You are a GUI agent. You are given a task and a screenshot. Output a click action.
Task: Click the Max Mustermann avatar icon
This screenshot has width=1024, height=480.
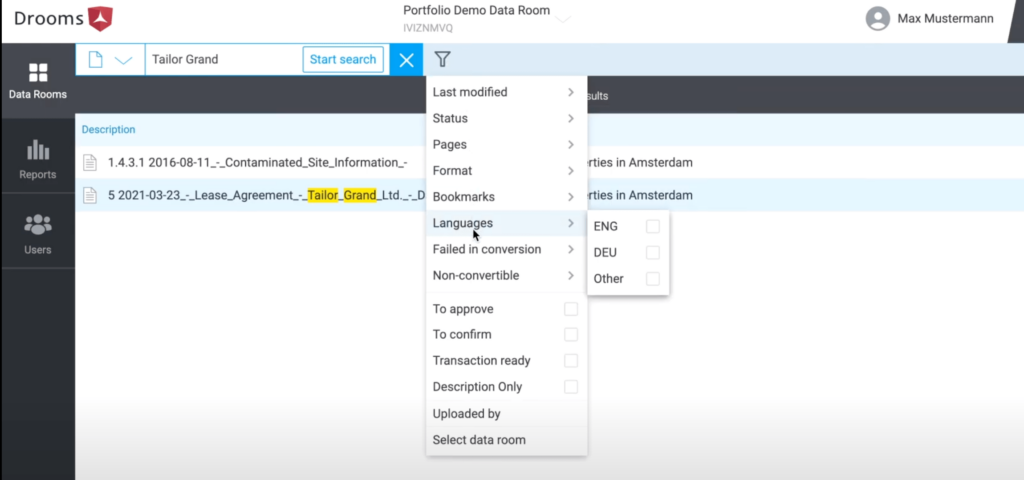[878, 19]
